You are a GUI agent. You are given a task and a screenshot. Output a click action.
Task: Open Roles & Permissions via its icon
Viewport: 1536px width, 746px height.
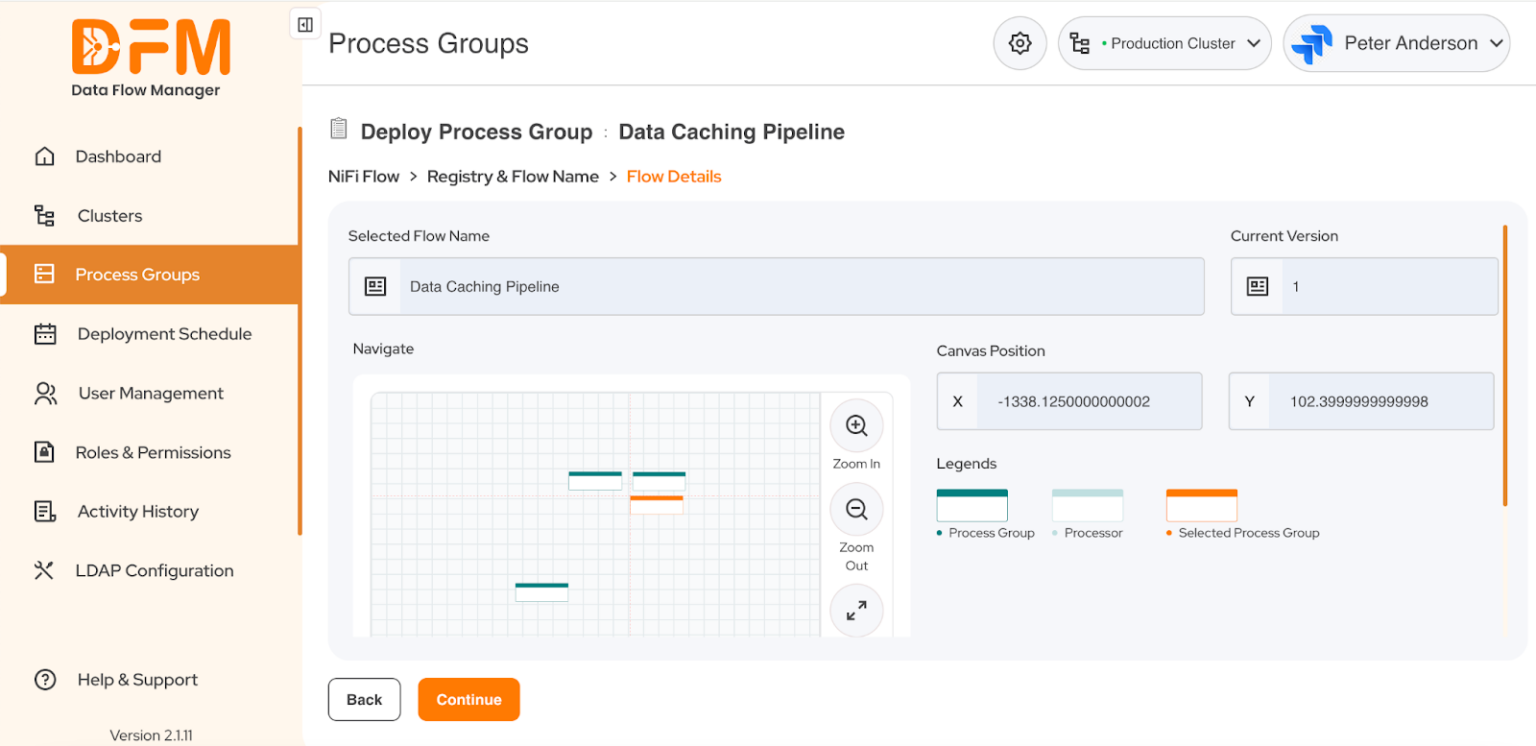(x=45, y=452)
